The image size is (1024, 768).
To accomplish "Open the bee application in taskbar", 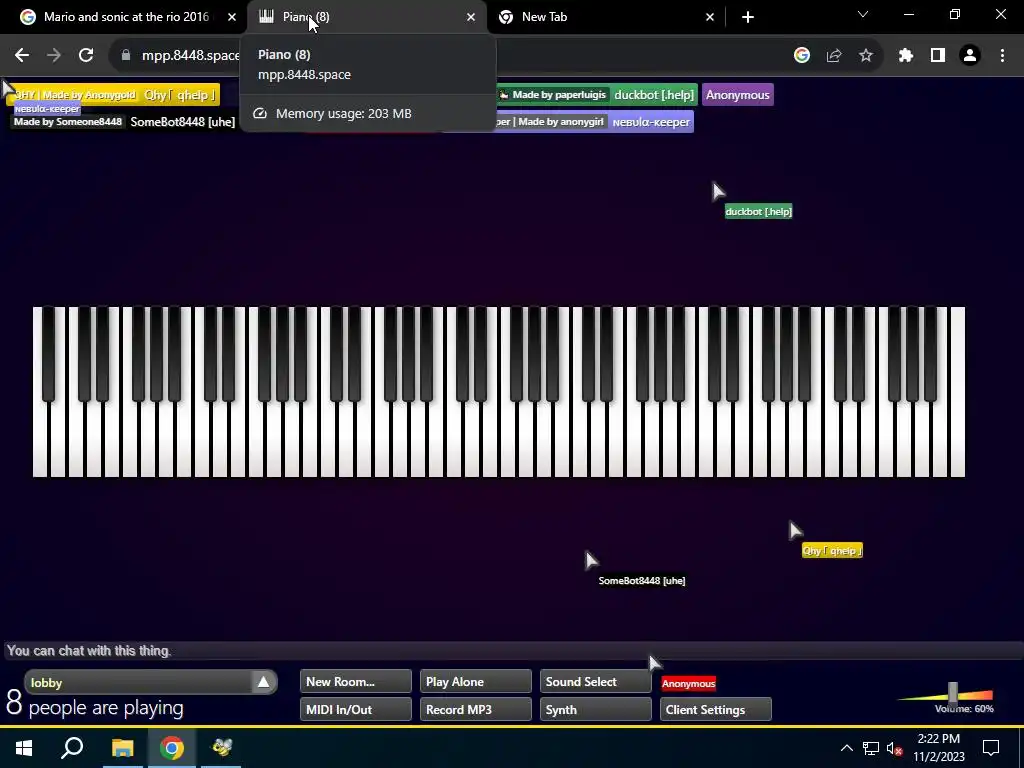I will (221, 748).
